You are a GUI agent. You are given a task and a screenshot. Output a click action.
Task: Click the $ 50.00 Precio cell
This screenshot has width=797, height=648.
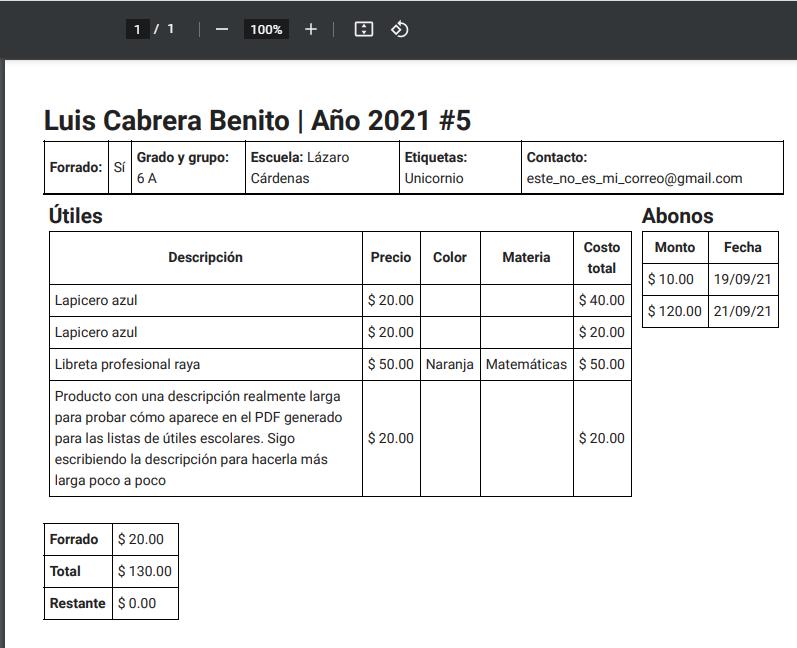tap(391, 364)
